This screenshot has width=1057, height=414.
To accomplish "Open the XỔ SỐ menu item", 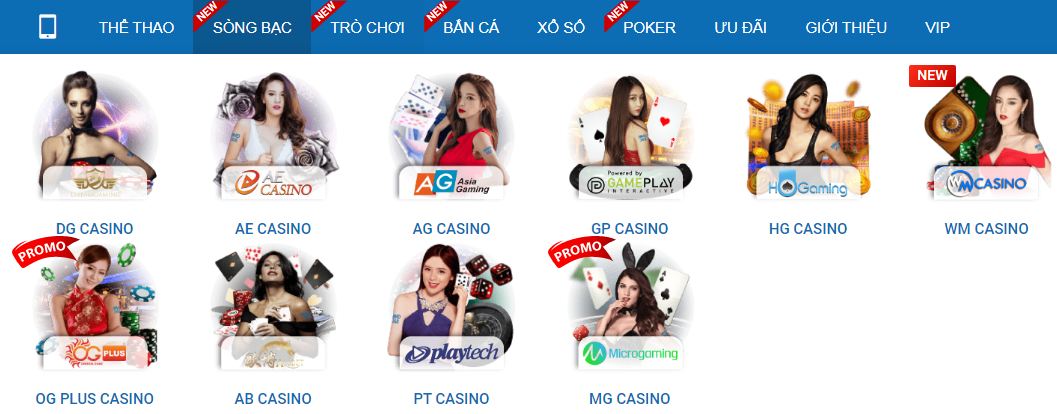I will 561,28.
